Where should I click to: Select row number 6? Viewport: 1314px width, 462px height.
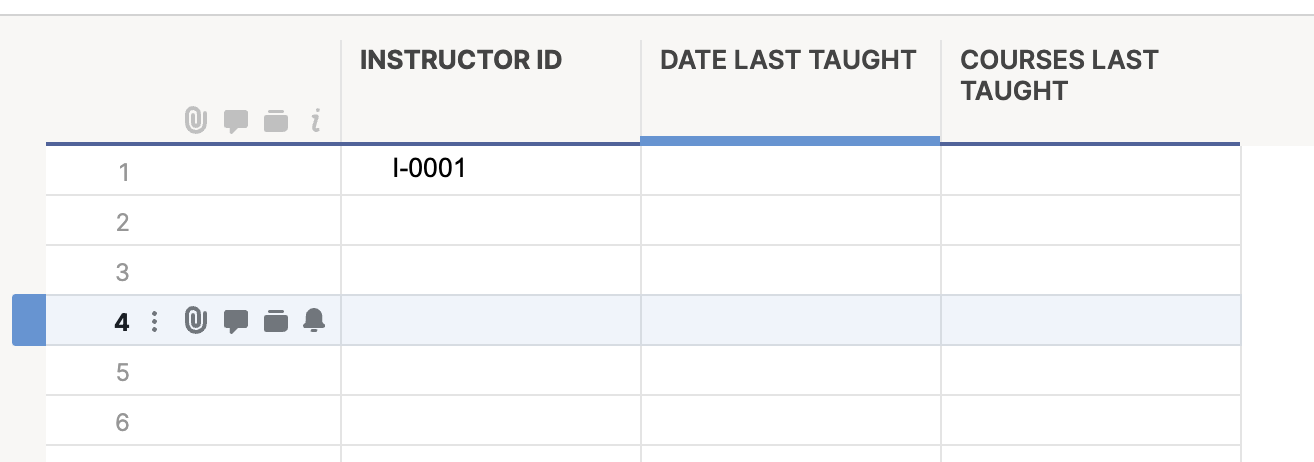coord(123,422)
